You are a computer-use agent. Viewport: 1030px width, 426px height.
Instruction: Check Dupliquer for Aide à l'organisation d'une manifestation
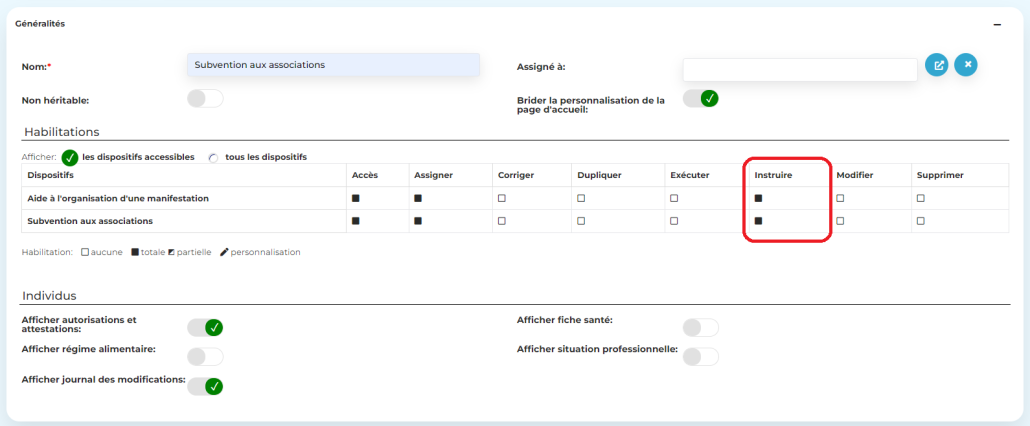tap(581, 198)
